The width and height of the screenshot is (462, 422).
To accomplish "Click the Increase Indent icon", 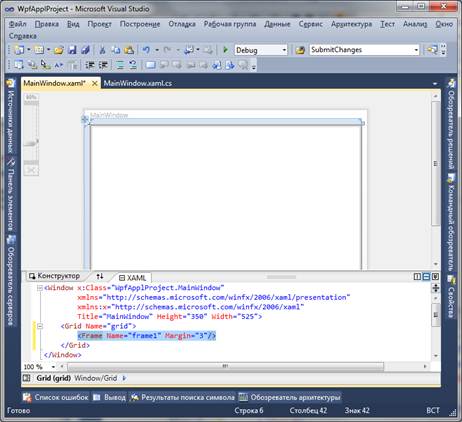I will click(103, 65).
